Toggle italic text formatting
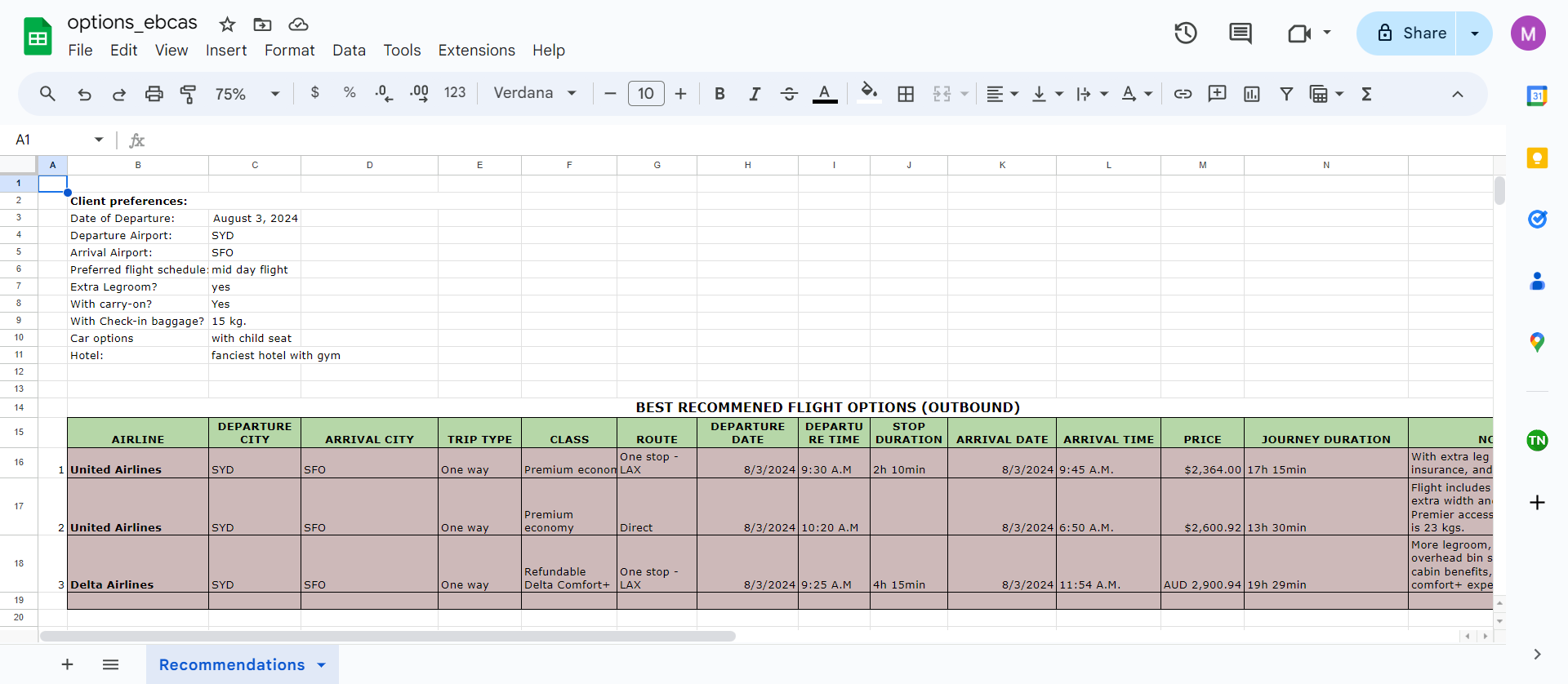The image size is (1568, 684). [x=755, y=94]
